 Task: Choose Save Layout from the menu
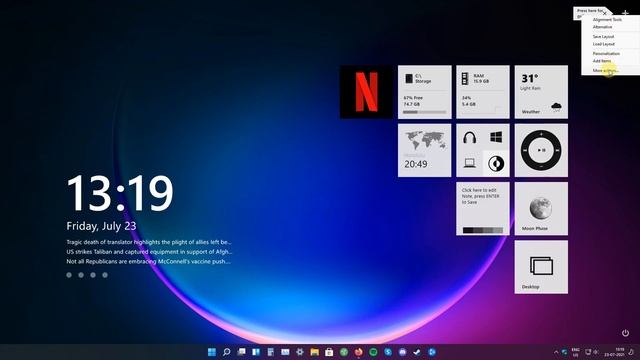(x=603, y=37)
